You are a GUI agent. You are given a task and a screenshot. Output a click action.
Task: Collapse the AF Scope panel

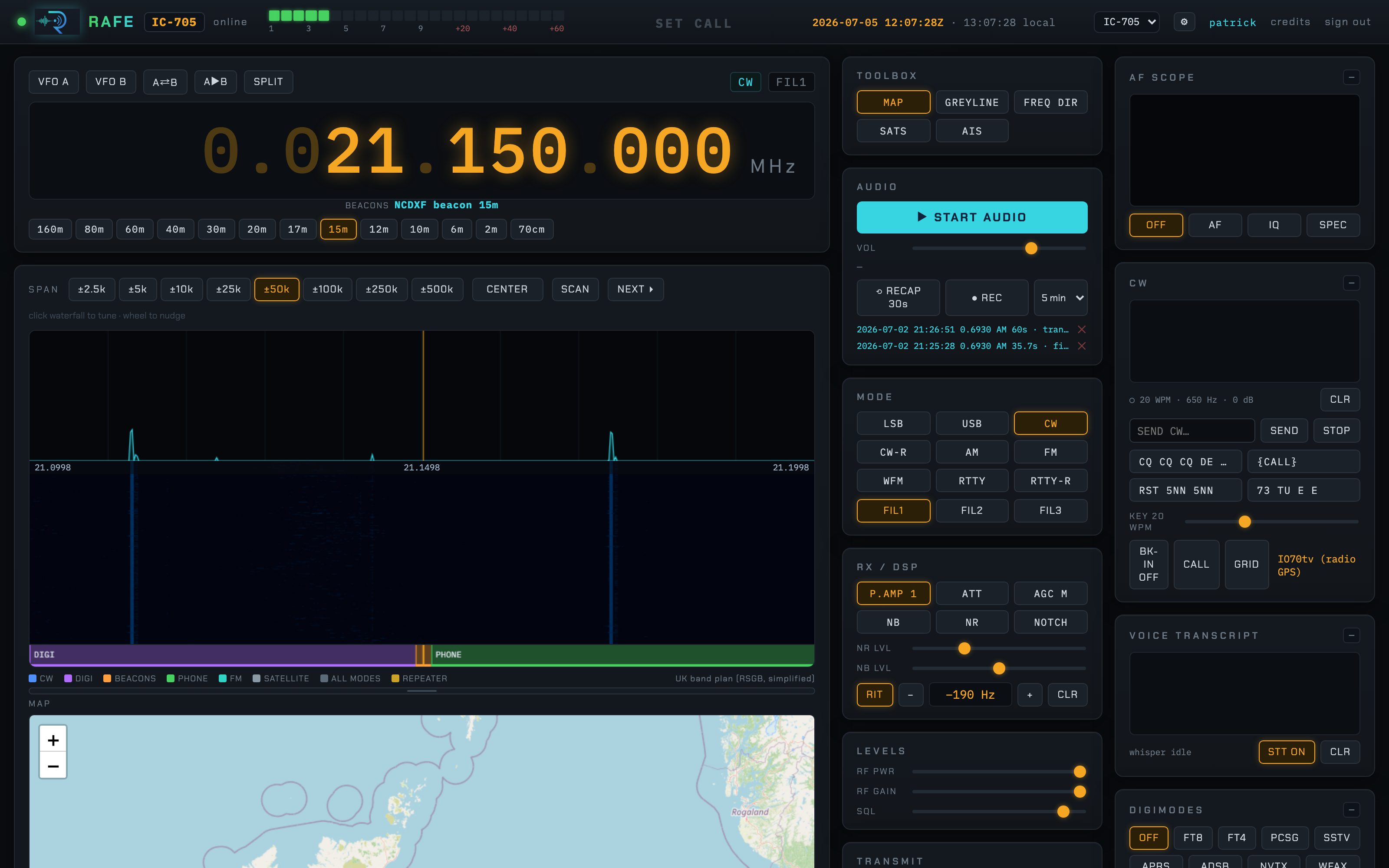(1351, 78)
